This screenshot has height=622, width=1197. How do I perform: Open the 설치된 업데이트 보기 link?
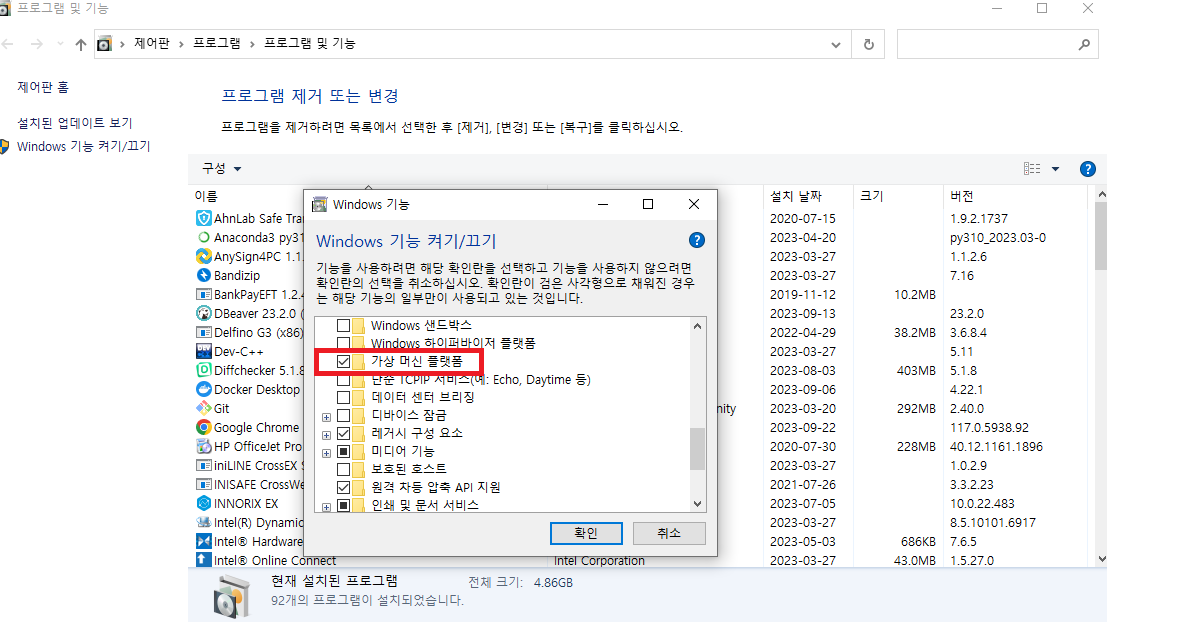[x=75, y=123]
